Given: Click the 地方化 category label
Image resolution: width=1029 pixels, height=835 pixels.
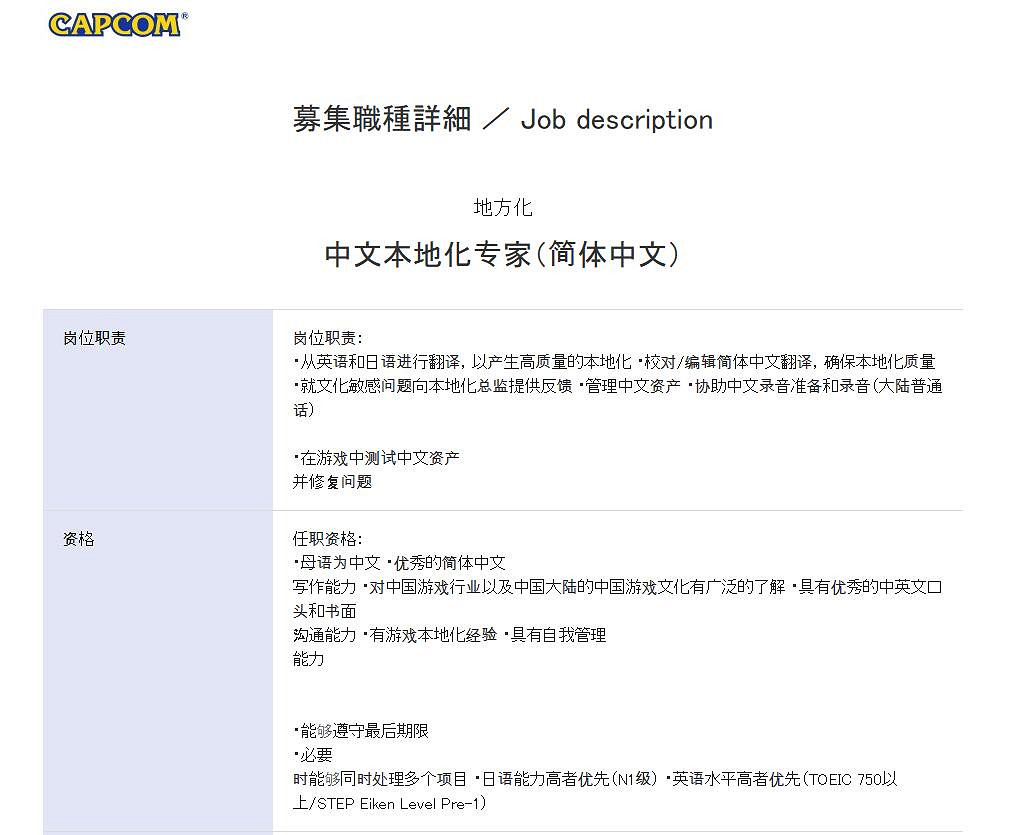Looking at the screenshot, I should point(504,207).
